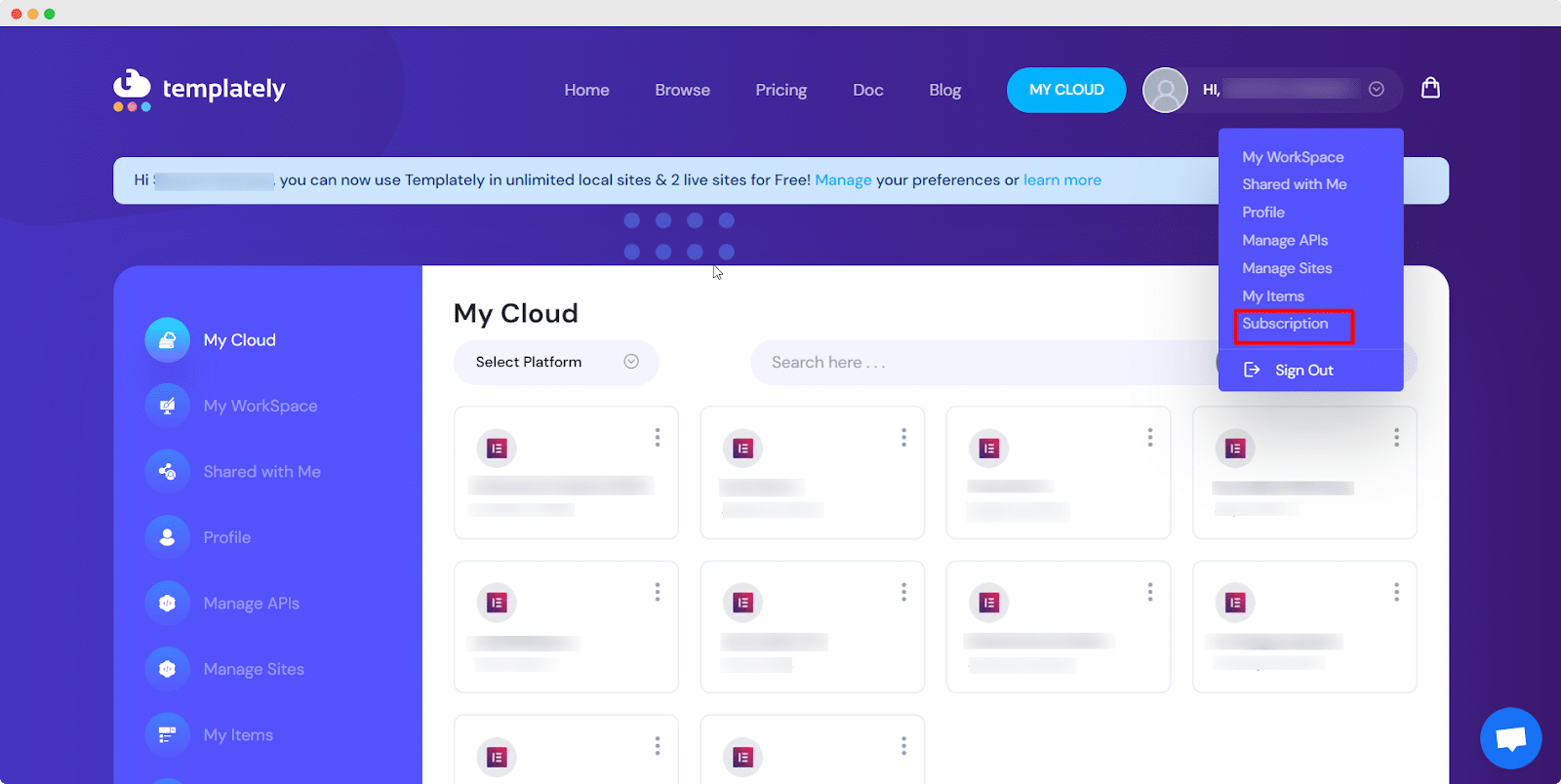This screenshot has width=1561, height=784.
Task: Click My Cloud sidebar icon
Action: (168, 340)
